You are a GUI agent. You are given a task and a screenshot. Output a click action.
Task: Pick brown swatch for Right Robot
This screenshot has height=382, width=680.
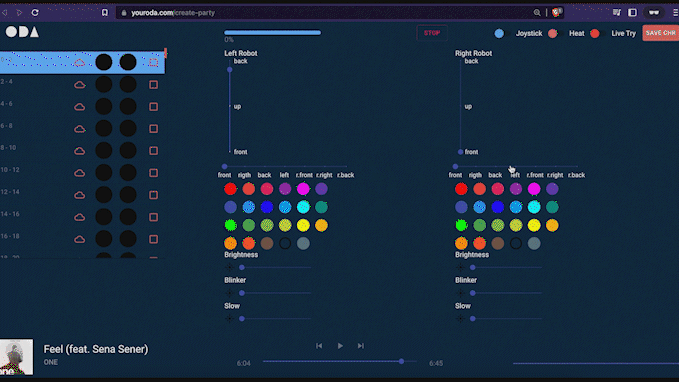pyautogui.click(x=497, y=243)
